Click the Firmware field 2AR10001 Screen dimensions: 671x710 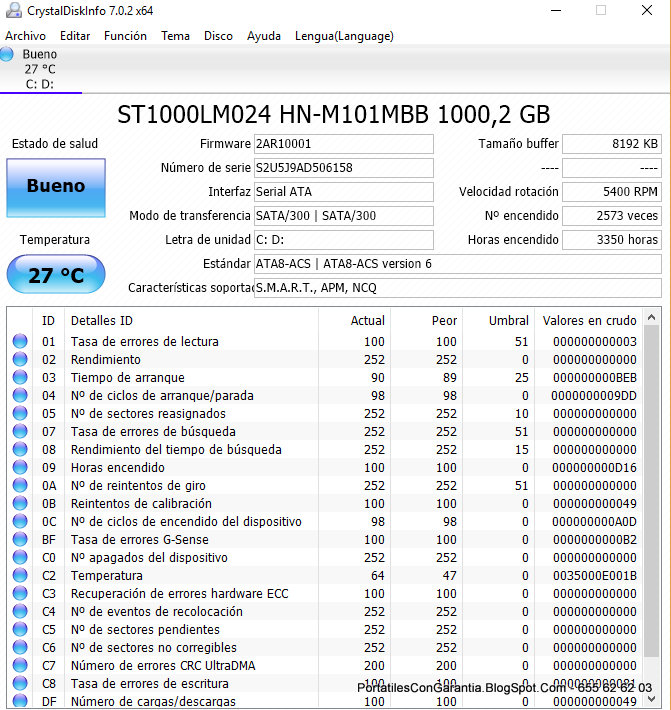(x=344, y=144)
